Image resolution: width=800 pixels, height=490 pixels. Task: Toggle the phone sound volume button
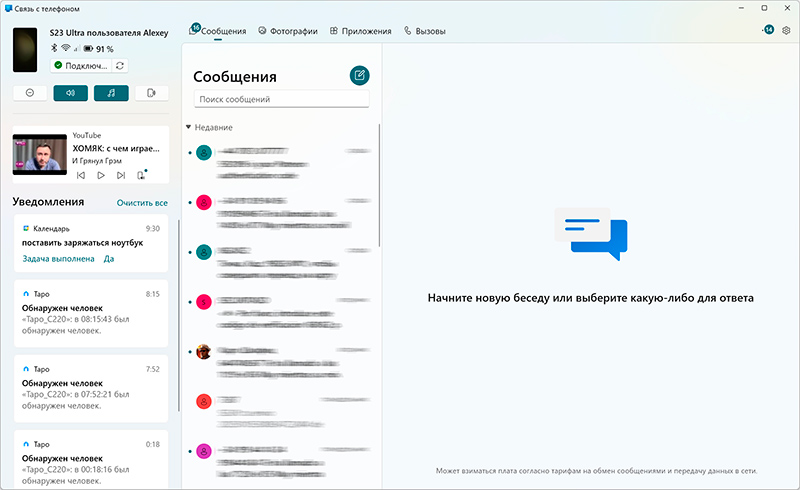click(x=71, y=93)
